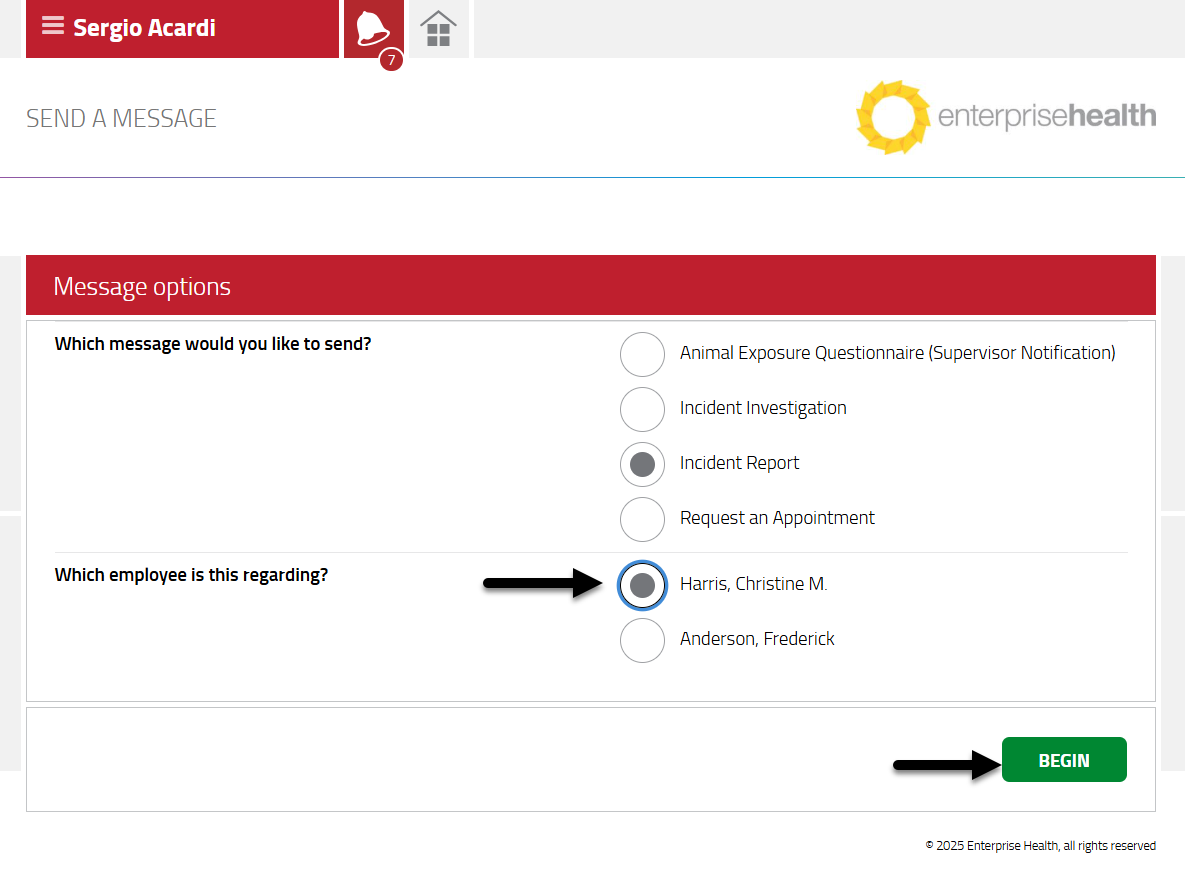The height and width of the screenshot is (873, 1185).
Task: Click the Incident Investigation label text
Action: click(763, 408)
